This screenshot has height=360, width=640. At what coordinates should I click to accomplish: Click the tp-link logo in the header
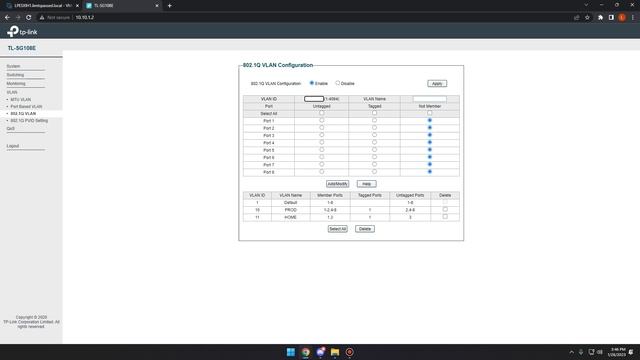(22, 31)
